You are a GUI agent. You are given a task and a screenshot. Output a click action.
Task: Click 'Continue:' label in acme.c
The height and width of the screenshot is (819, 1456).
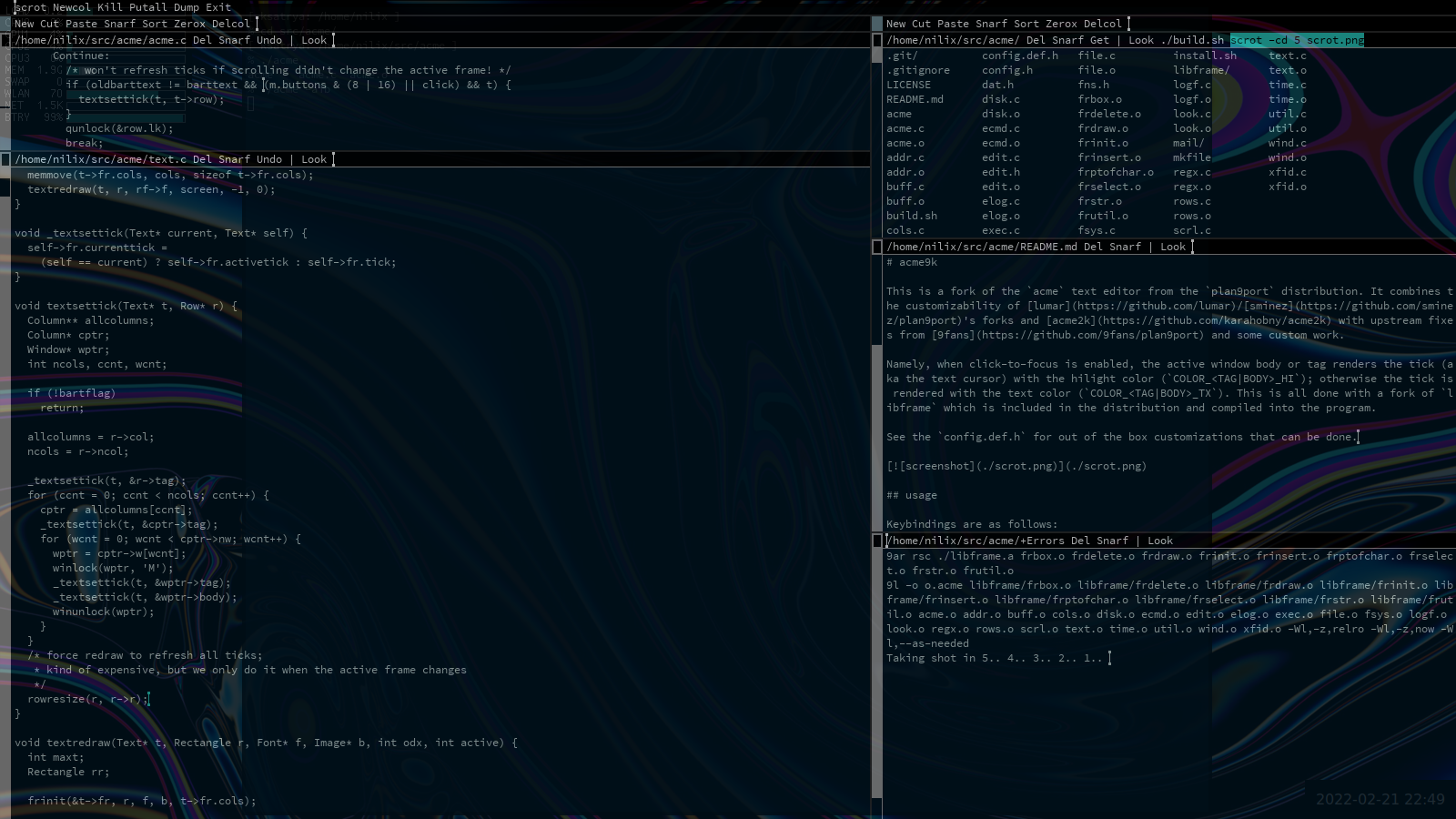click(x=81, y=56)
